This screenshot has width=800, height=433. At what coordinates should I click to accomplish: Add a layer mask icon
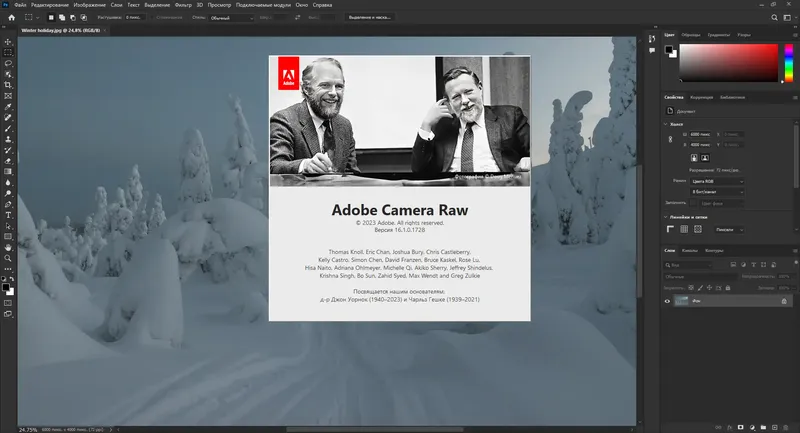(741, 427)
